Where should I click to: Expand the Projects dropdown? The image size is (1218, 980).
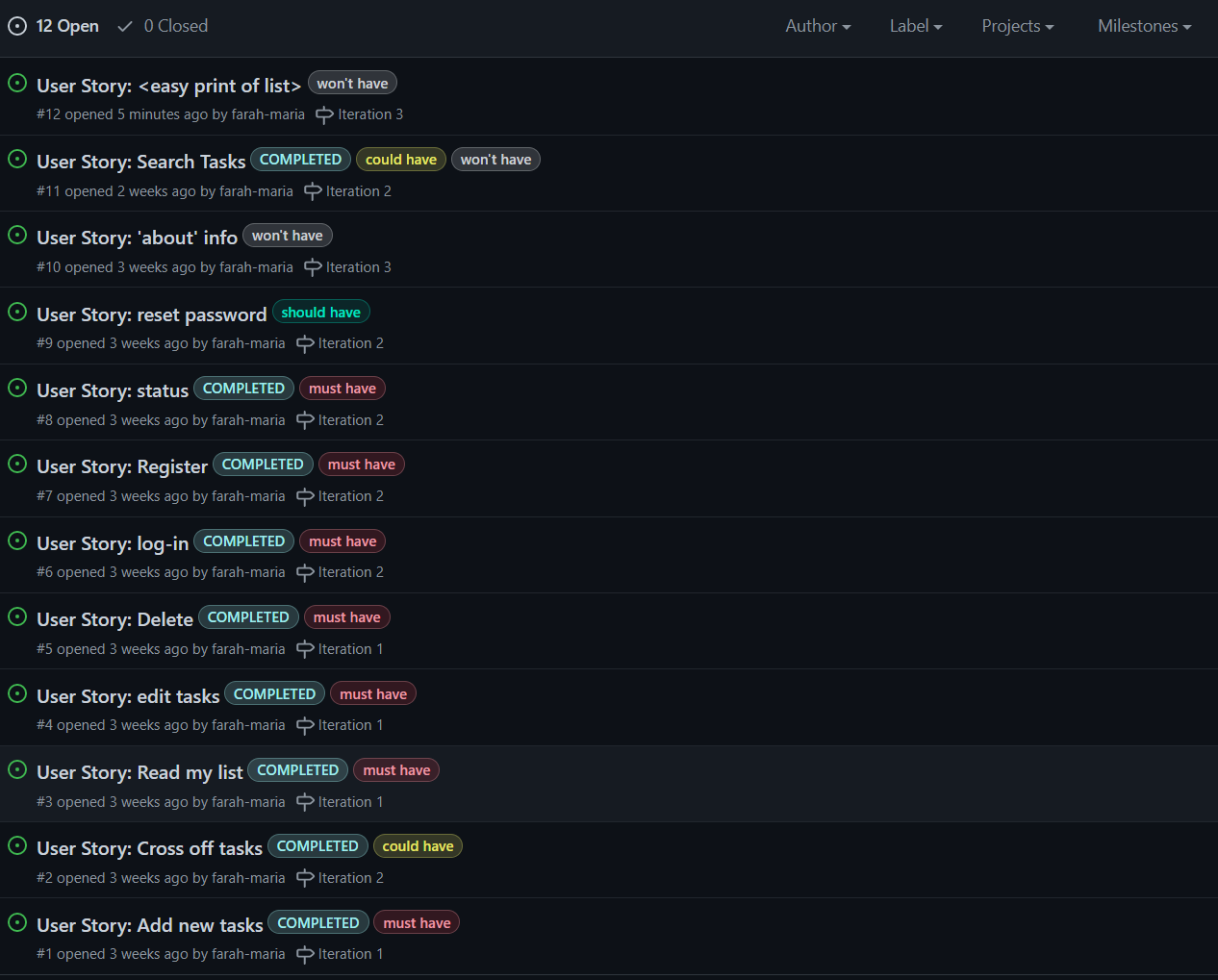pos(1017,26)
